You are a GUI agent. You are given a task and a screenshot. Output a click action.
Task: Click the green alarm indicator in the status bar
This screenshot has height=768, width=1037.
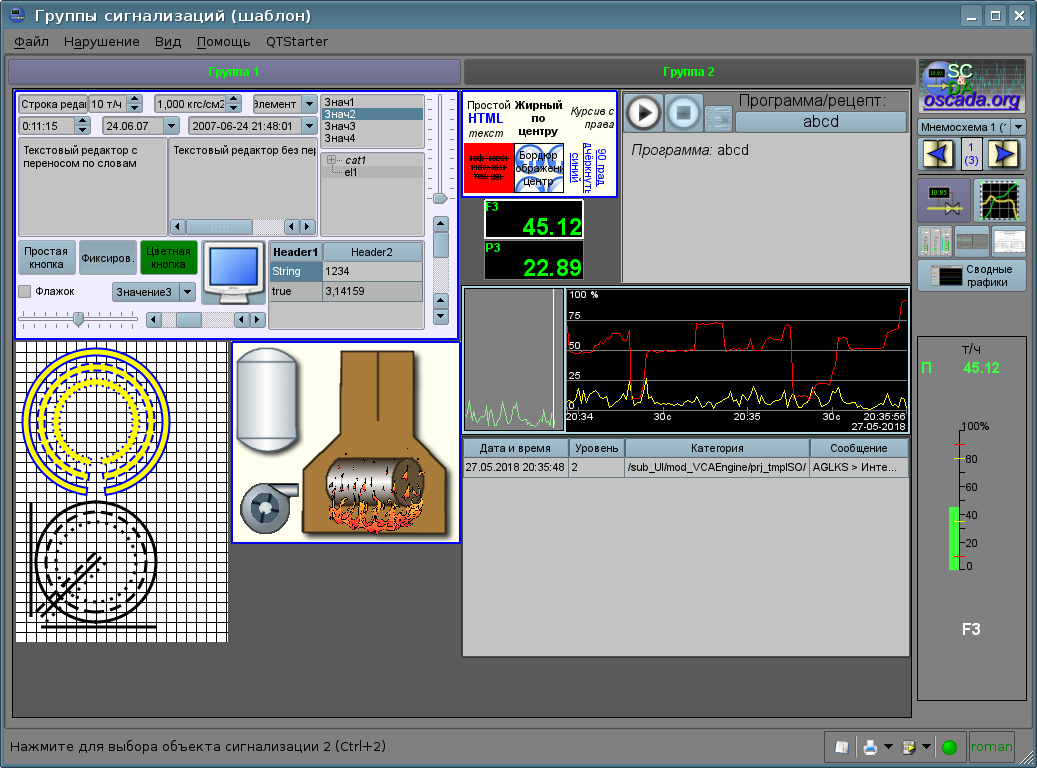coord(949,747)
